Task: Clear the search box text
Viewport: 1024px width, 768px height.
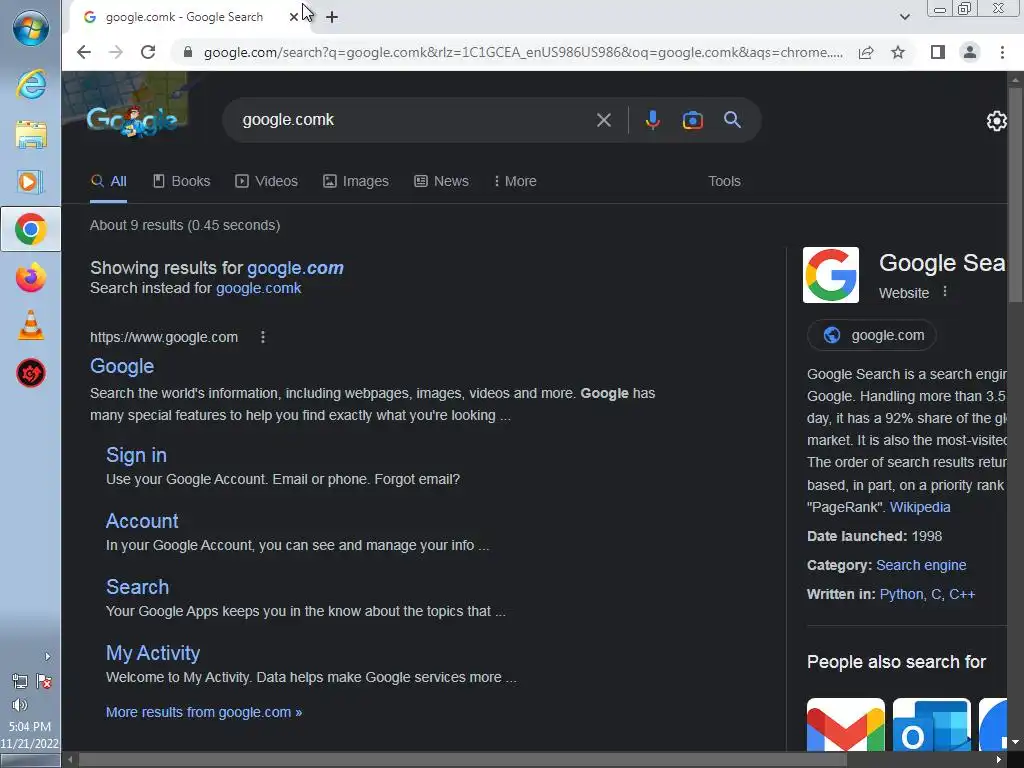Action: click(x=603, y=120)
